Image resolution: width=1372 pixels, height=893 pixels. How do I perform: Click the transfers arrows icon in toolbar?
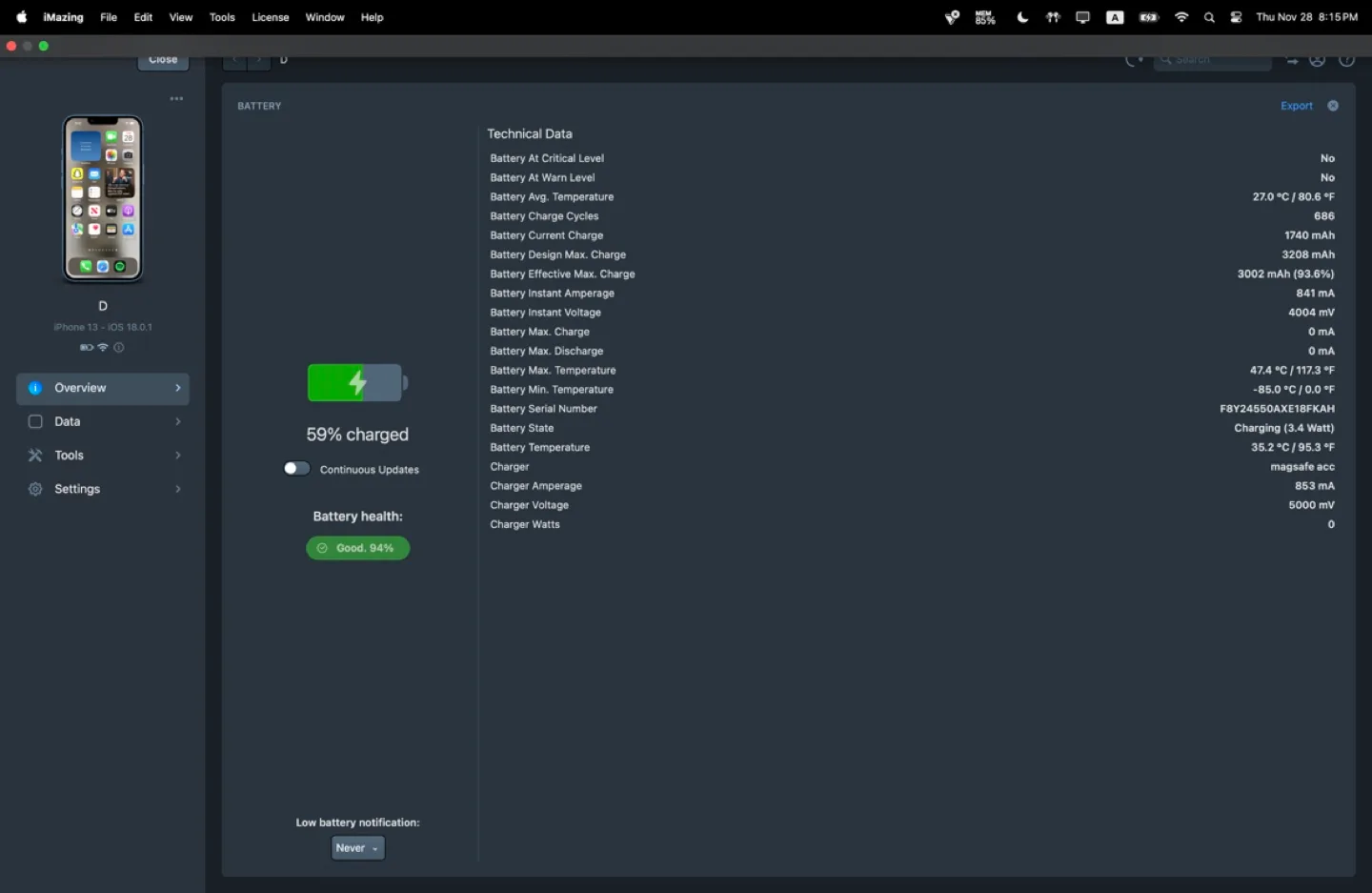click(x=1292, y=60)
